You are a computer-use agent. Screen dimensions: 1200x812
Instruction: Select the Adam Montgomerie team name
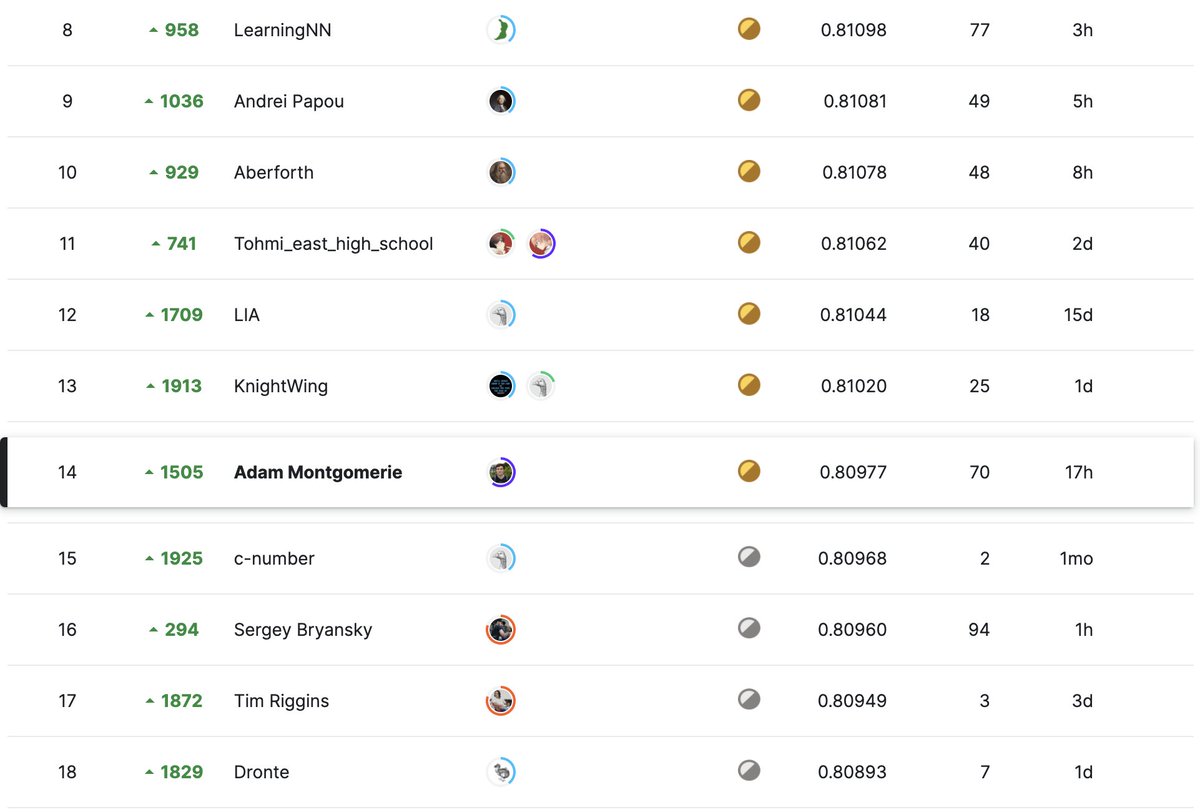(318, 472)
